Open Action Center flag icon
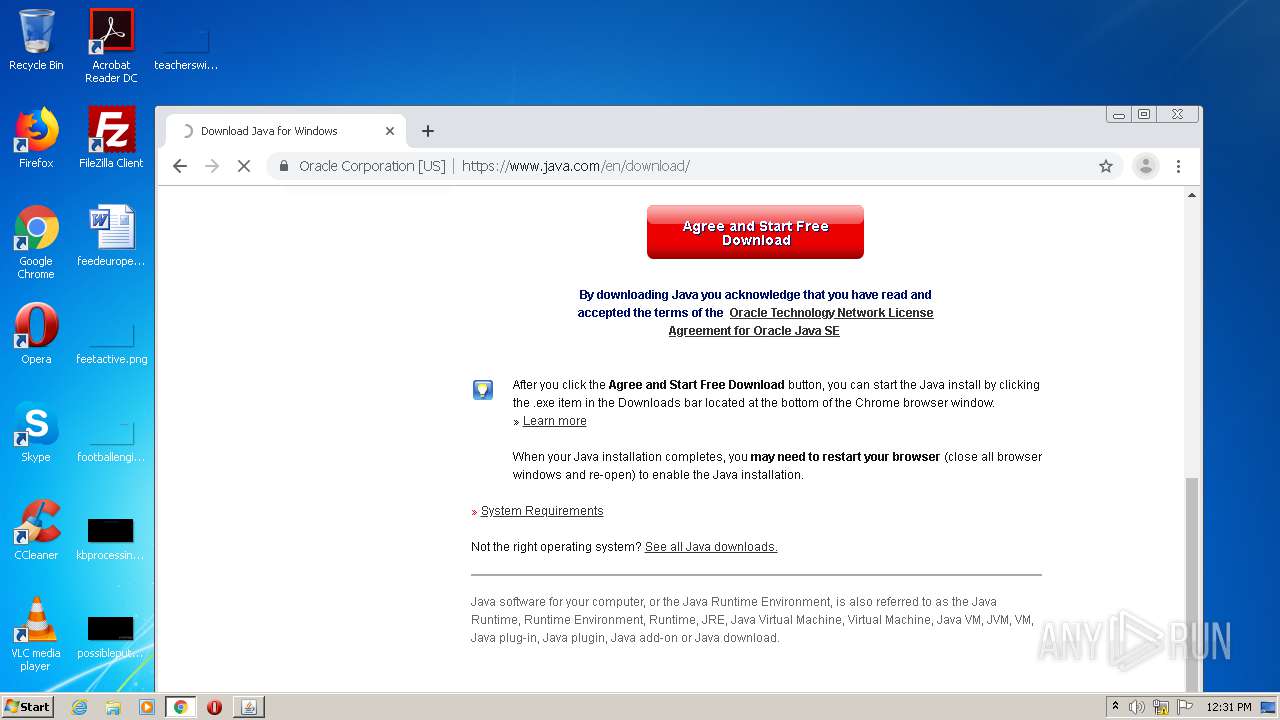The width and height of the screenshot is (1280, 720). tap(1185, 707)
